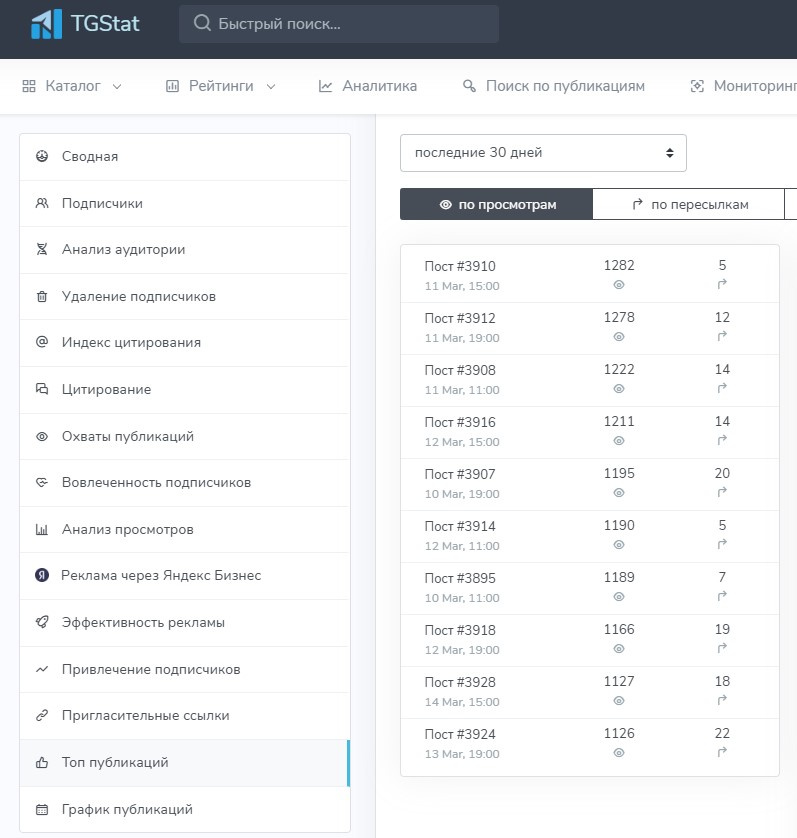
Task: Open Подписчики sidebar section
Action: (185, 204)
